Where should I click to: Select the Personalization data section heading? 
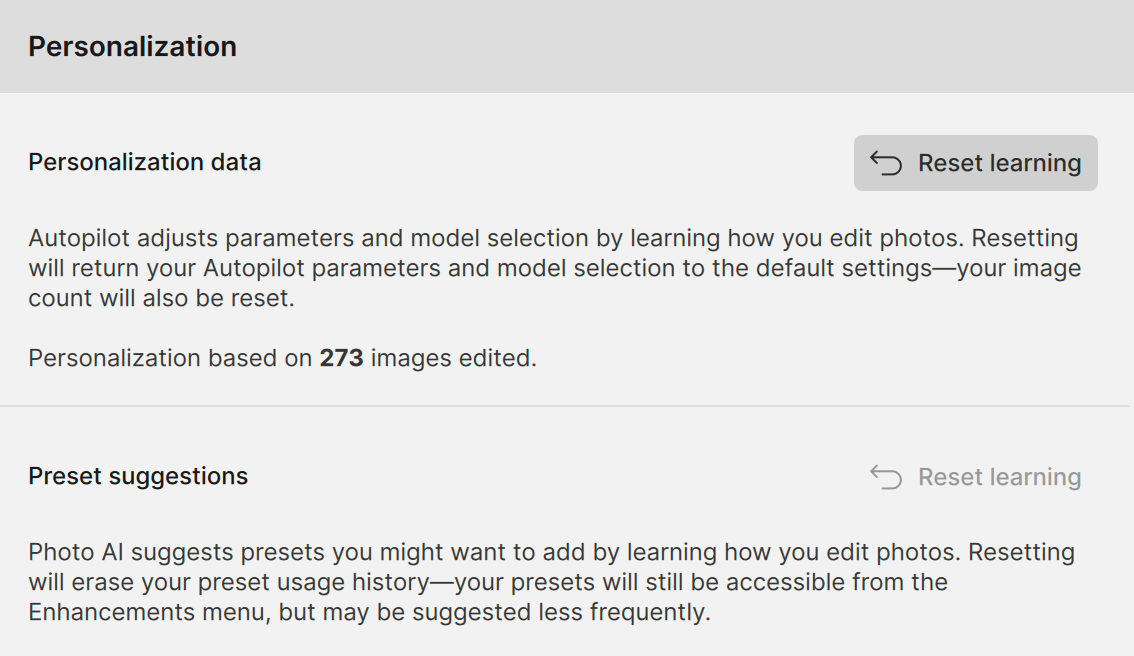point(144,162)
